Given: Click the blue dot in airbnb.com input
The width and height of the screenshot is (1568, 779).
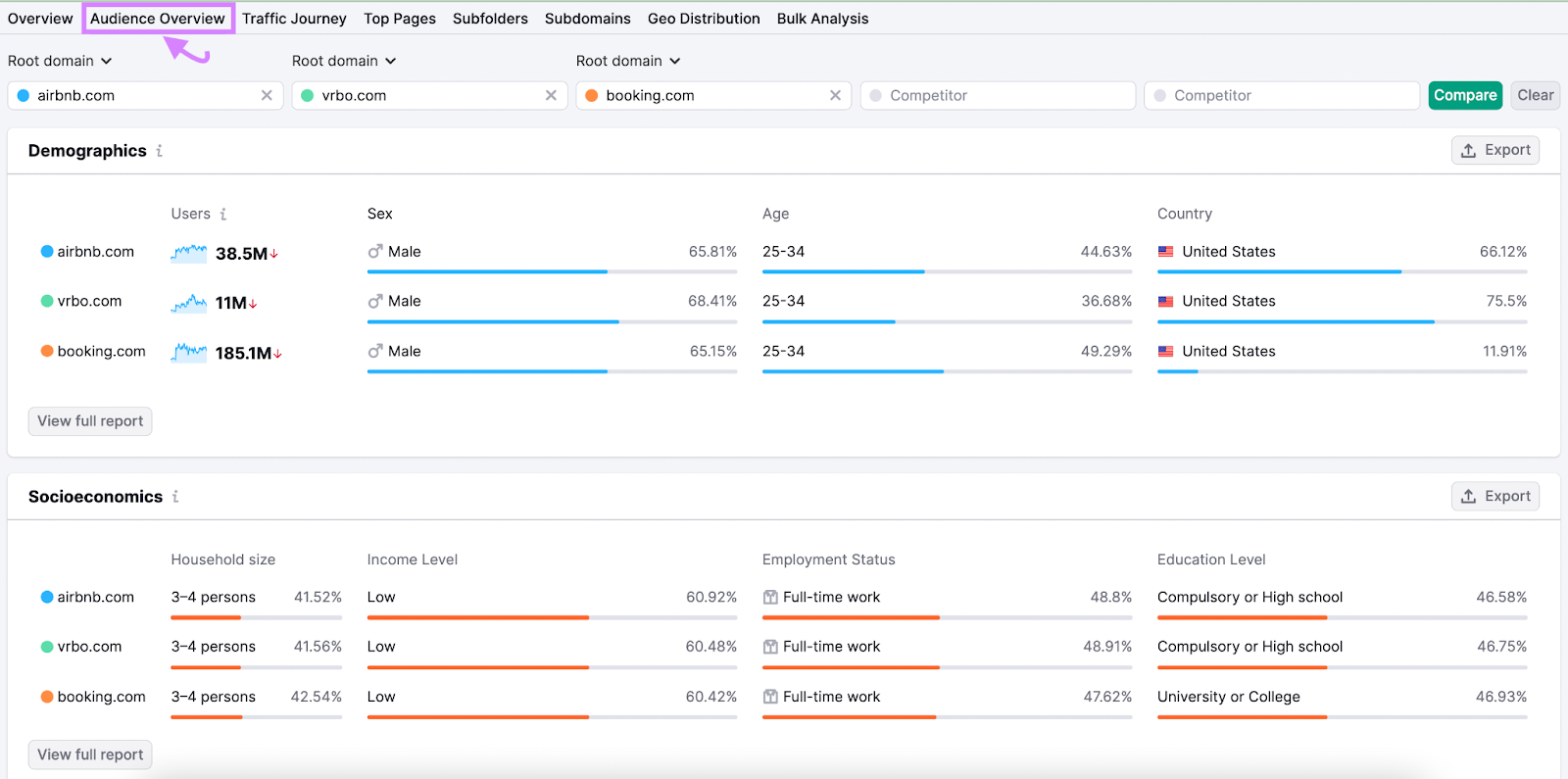Looking at the screenshot, I should [24, 95].
